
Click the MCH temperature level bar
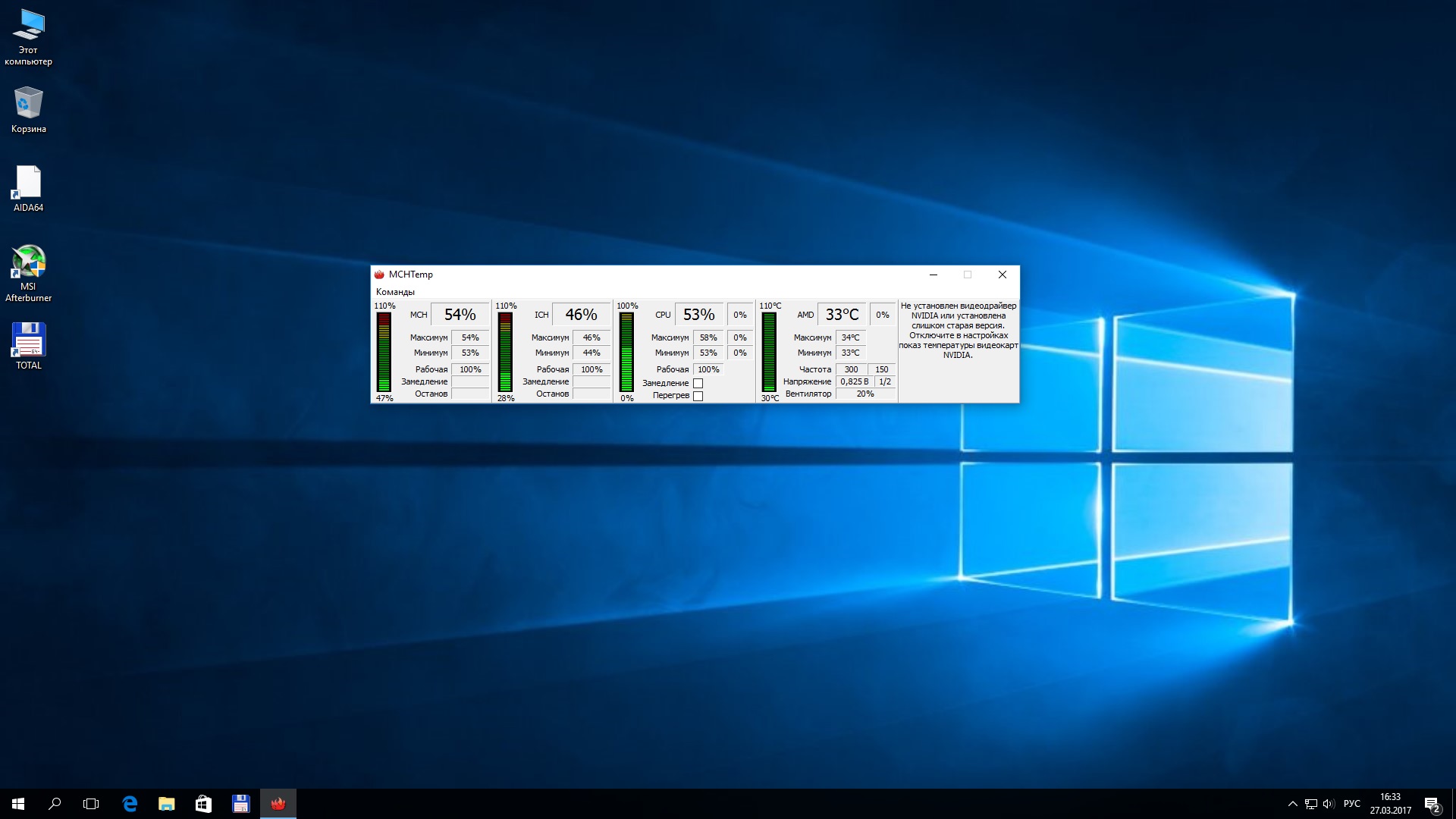coord(384,352)
